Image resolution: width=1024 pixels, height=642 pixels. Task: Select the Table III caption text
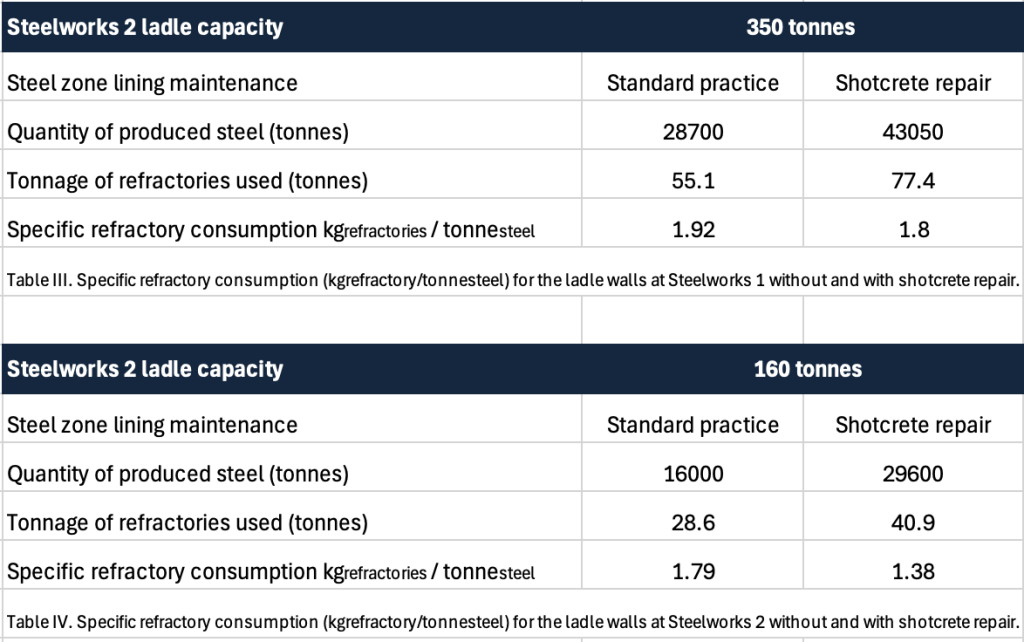(510, 280)
